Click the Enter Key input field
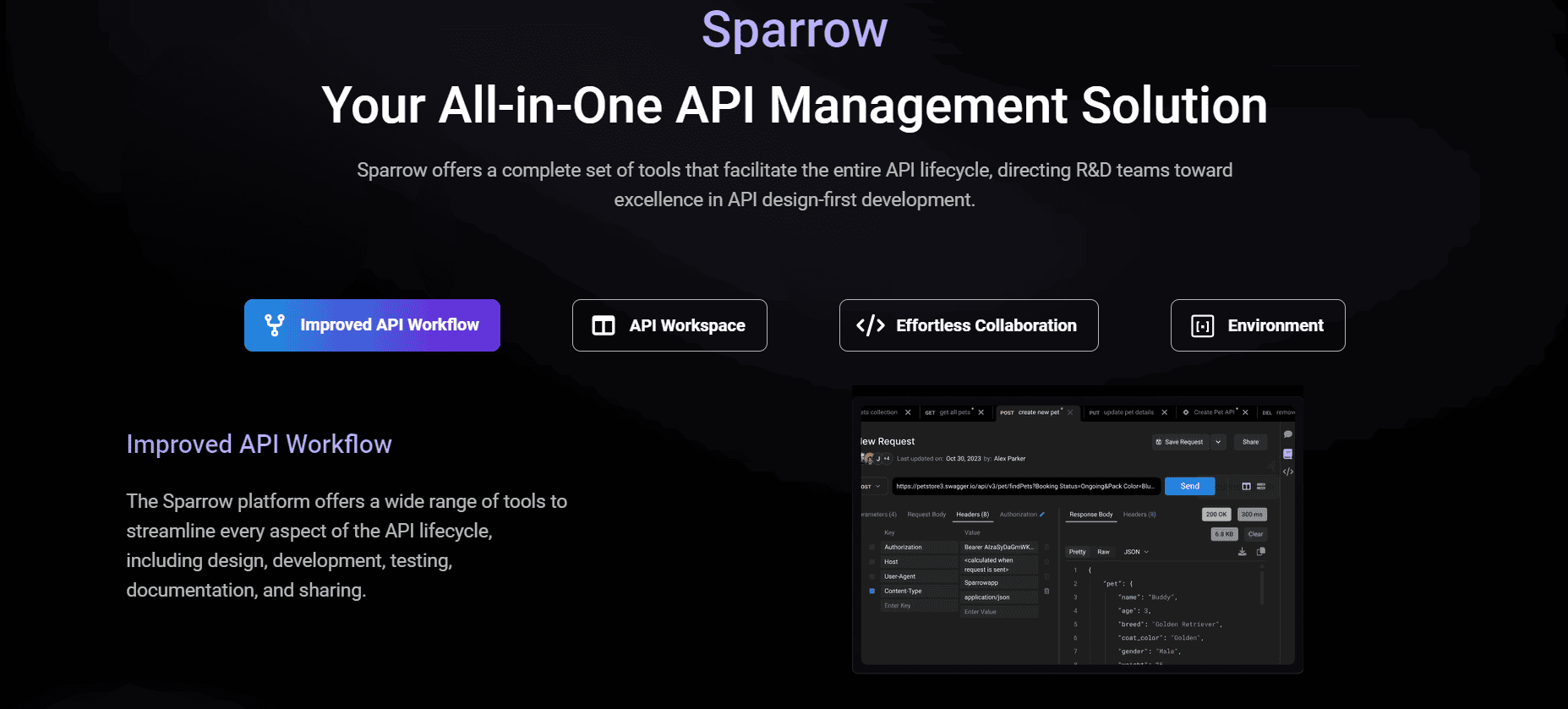Screen dimensions: 1568x709 point(919,606)
